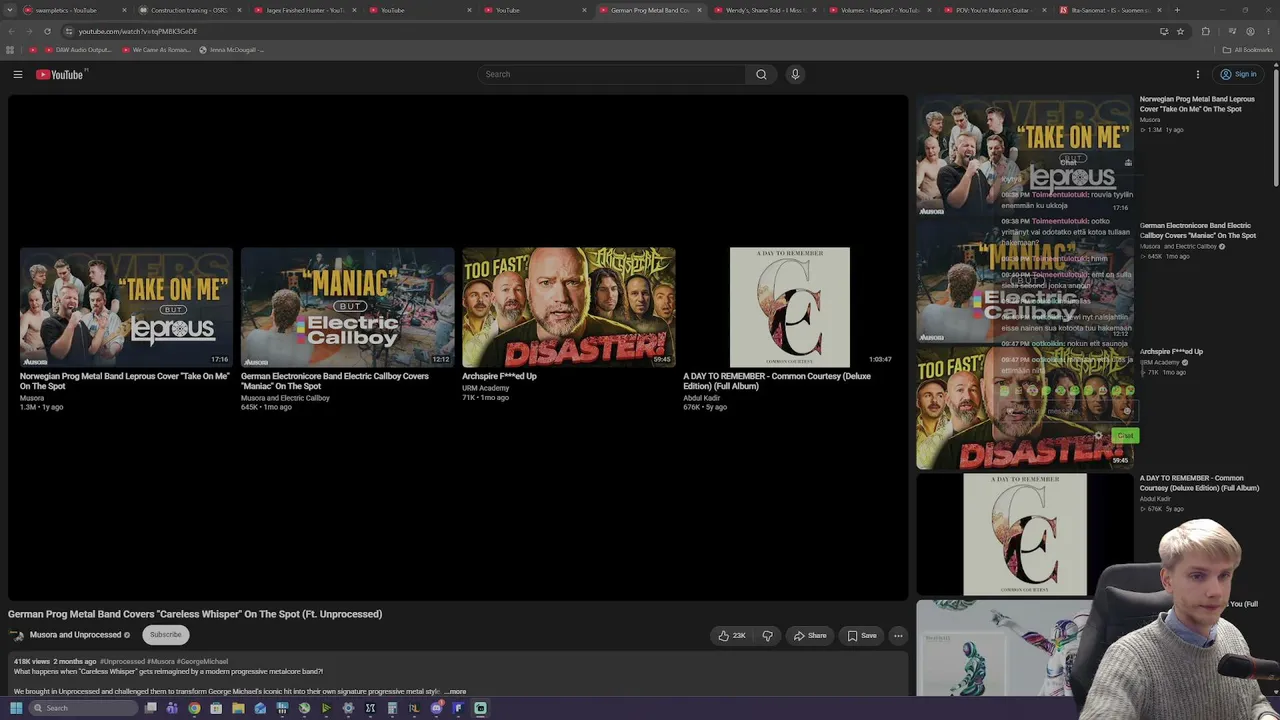The width and height of the screenshot is (1280, 720).
Task: Switch to the Wendy's, Shane Told tab
Action: [765, 10]
